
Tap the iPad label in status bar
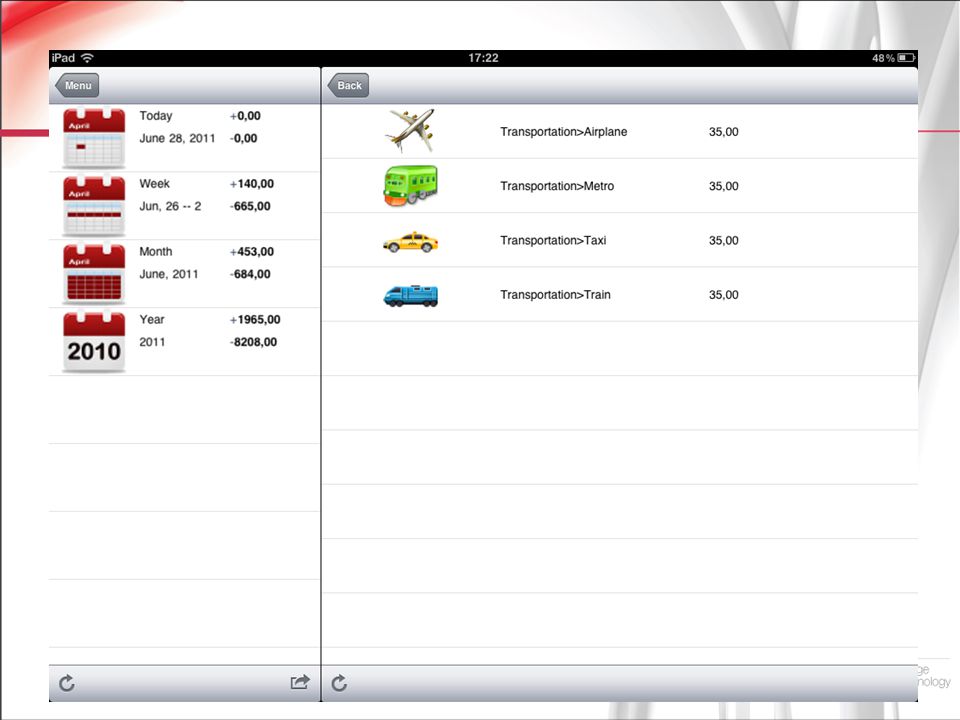(63, 58)
